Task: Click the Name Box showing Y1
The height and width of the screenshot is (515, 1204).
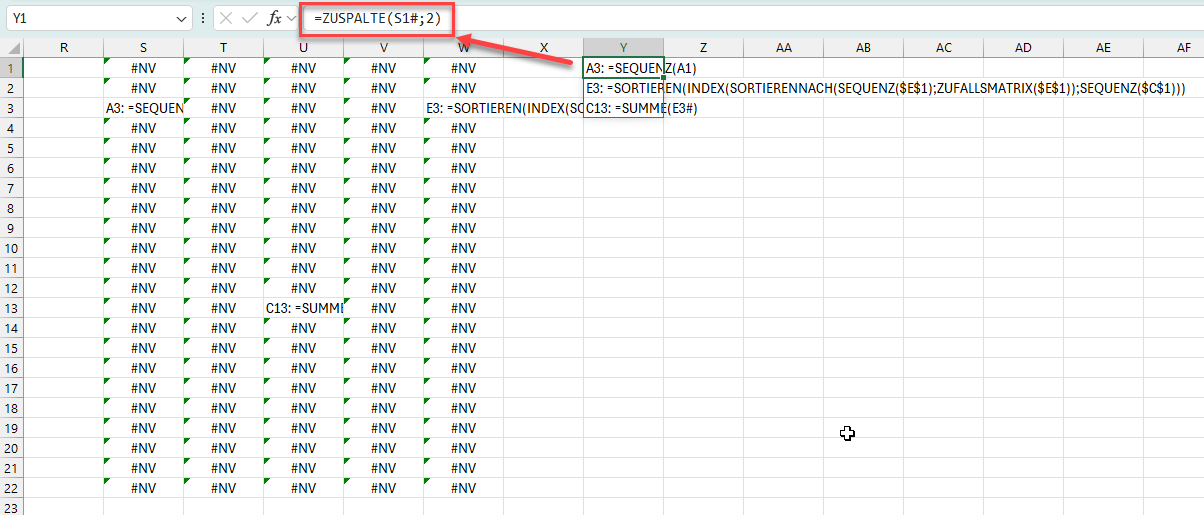Action: 90,18
